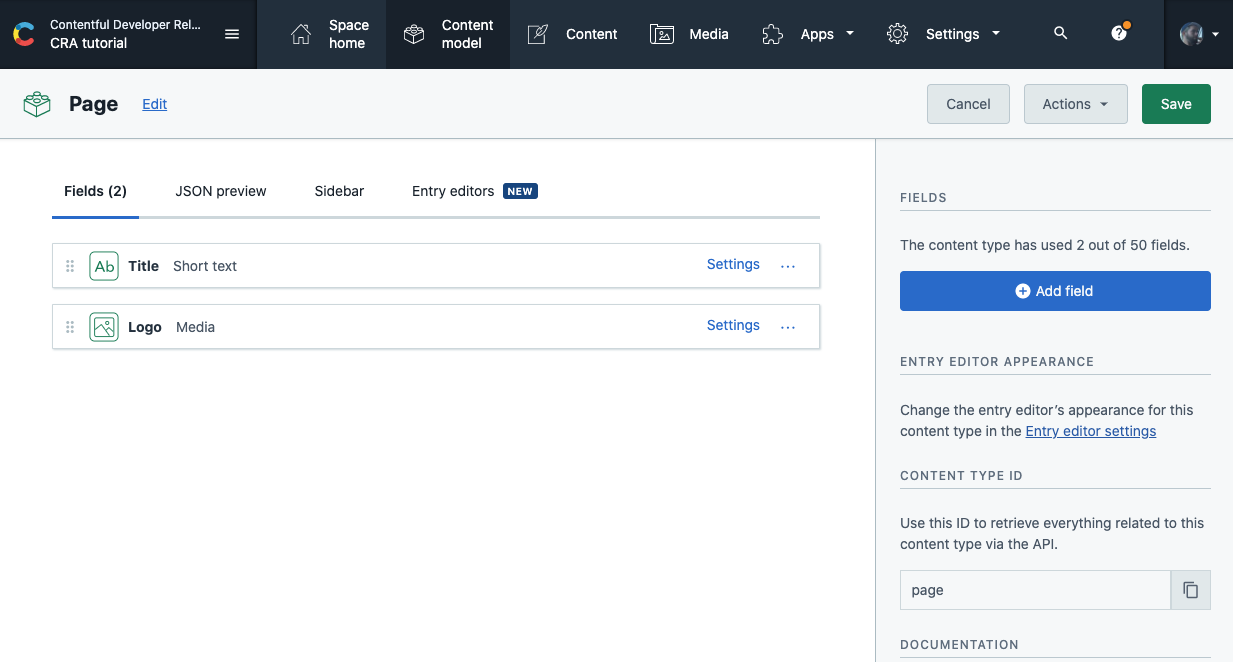1233x662 pixels.
Task: Click the short text Ab icon on Title
Action: tap(104, 265)
